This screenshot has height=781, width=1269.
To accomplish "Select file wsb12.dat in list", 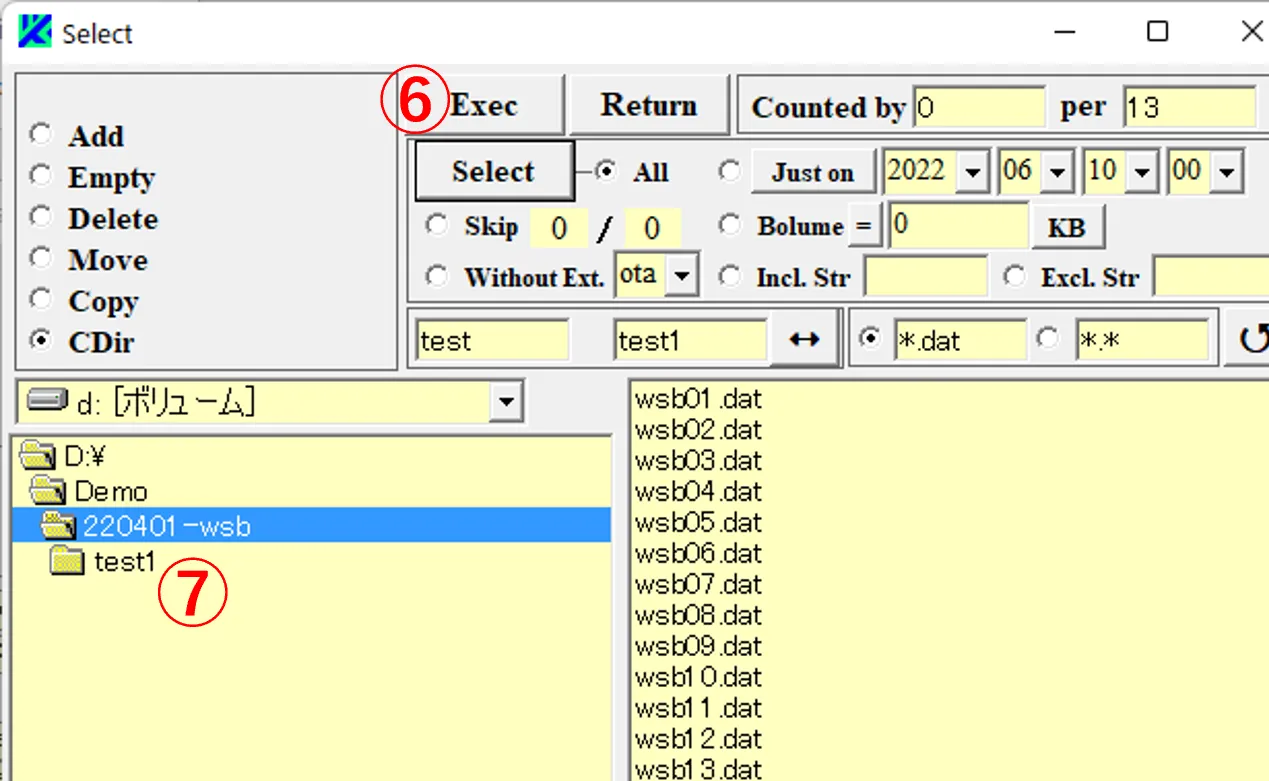I will click(x=698, y=739).
